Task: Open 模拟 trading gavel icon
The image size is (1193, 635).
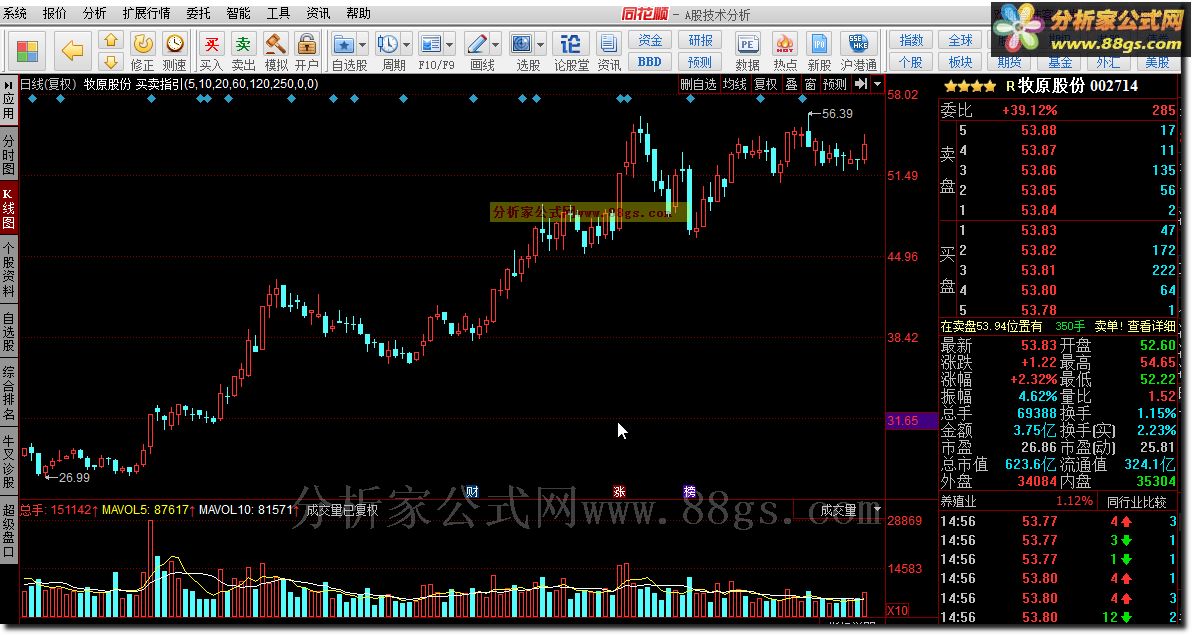Action: [x=275, y=43]
